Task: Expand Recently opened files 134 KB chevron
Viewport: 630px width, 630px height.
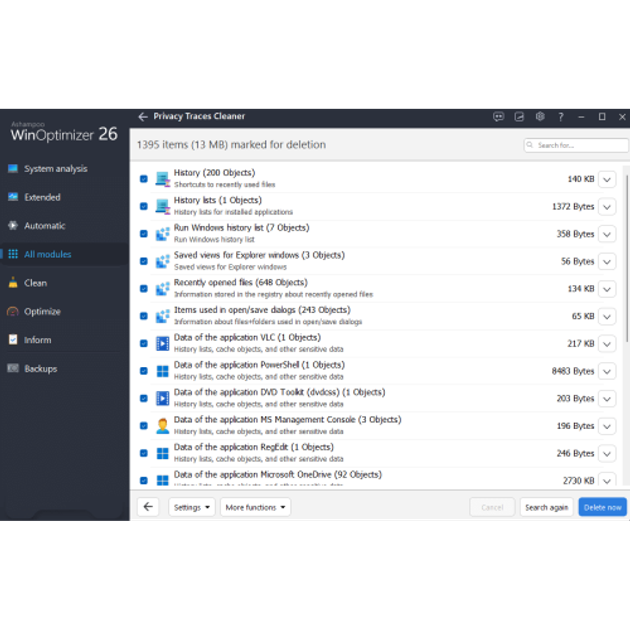Action: 607,289
